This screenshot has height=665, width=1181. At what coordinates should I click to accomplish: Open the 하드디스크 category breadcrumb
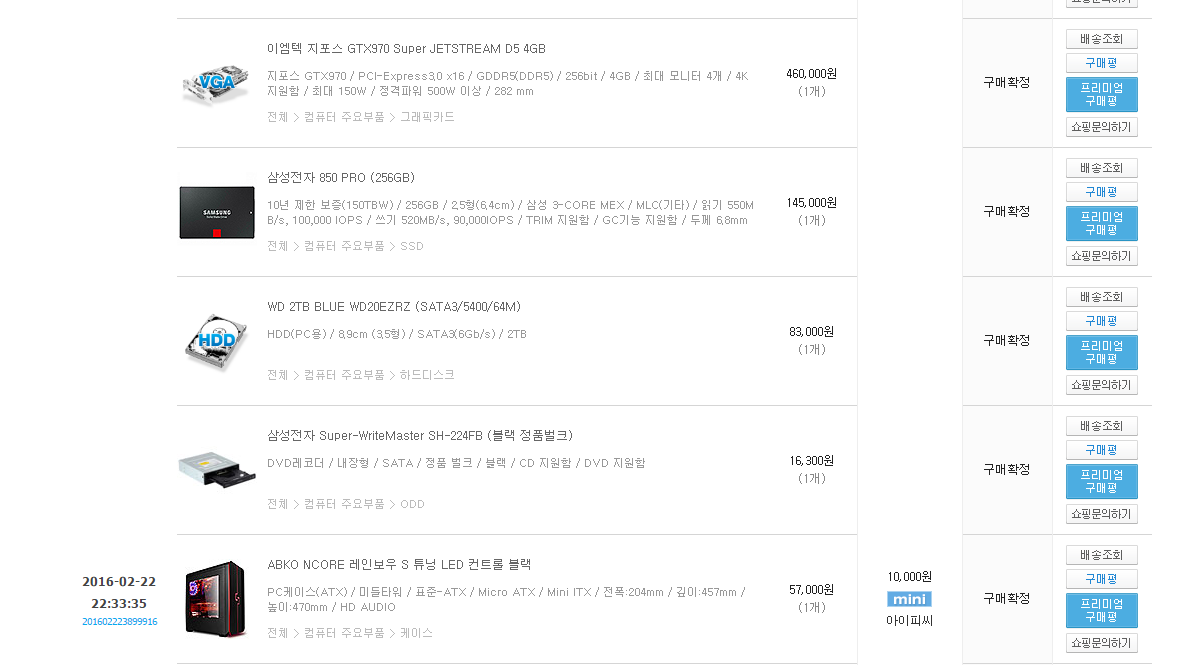point(427,375)
